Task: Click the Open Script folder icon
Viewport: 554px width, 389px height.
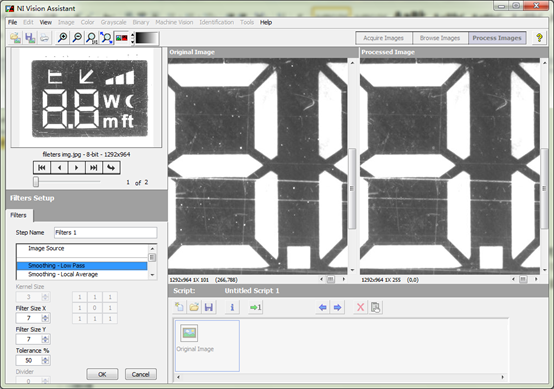Action: tap(194, 307)
